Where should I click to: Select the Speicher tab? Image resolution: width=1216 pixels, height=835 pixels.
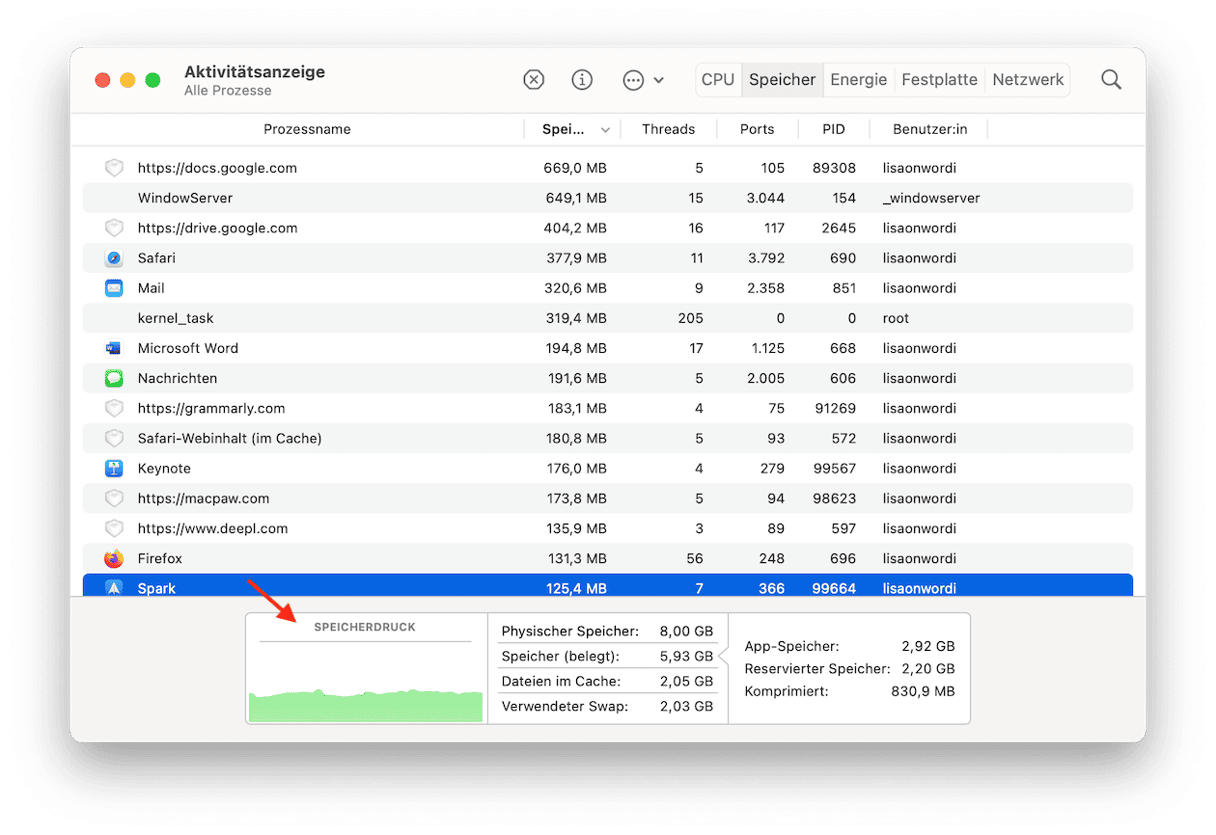point(782,80)
